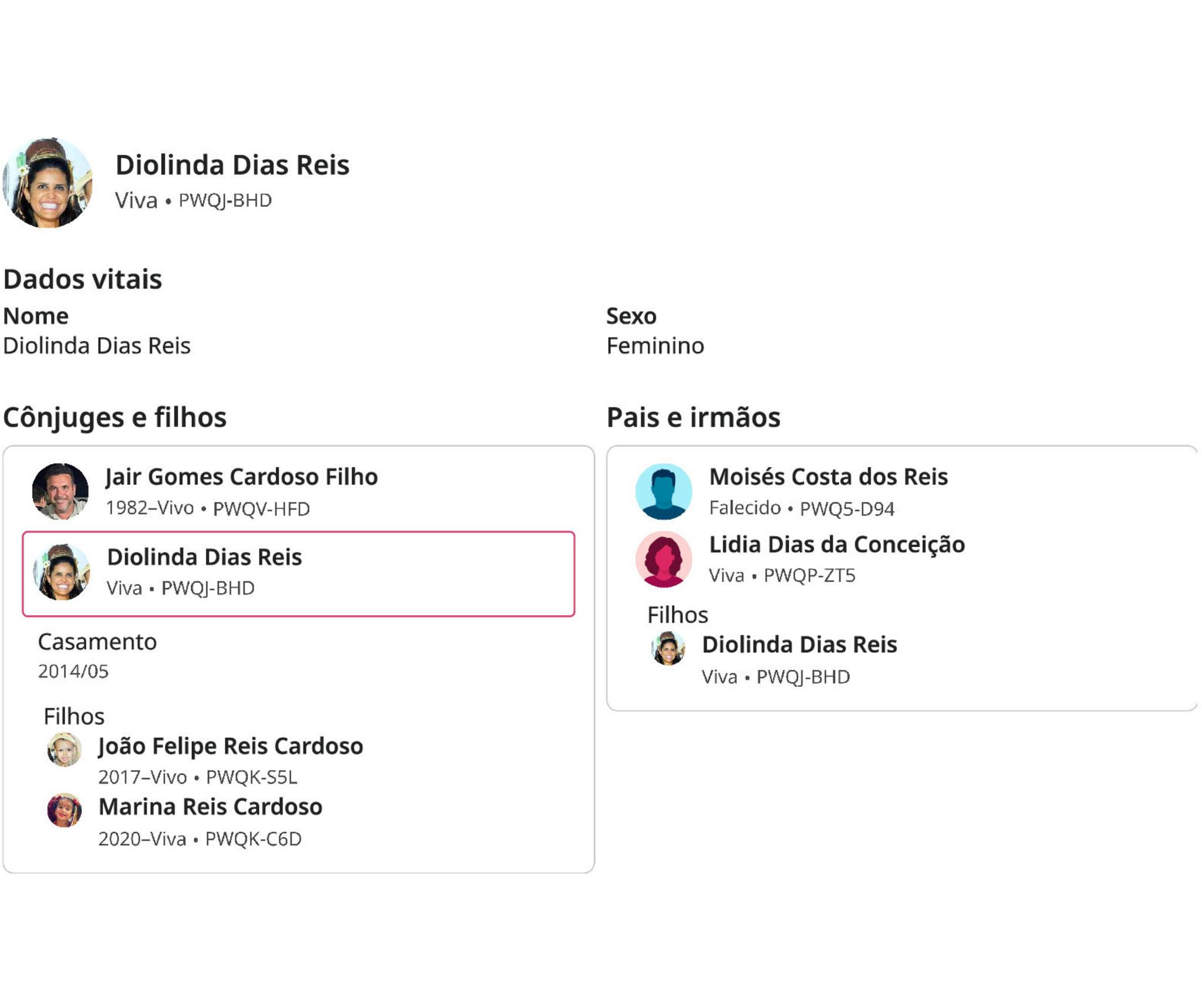The image size is (1202, 1008).
Task: Click Diolinda's photo in the Pais e irmãos card
Action: 668,648
